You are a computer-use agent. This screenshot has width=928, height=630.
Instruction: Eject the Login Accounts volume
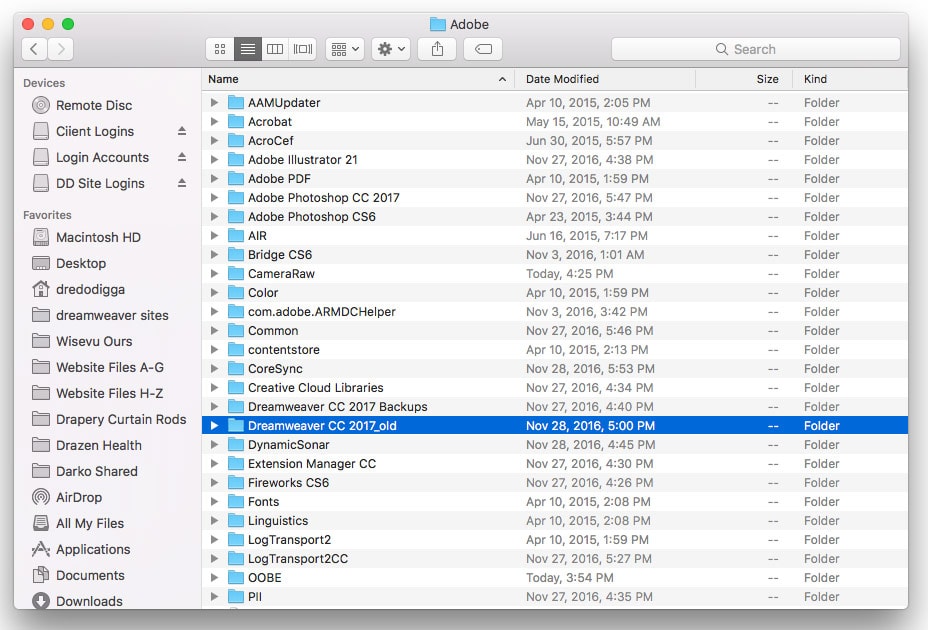point(182,157)
